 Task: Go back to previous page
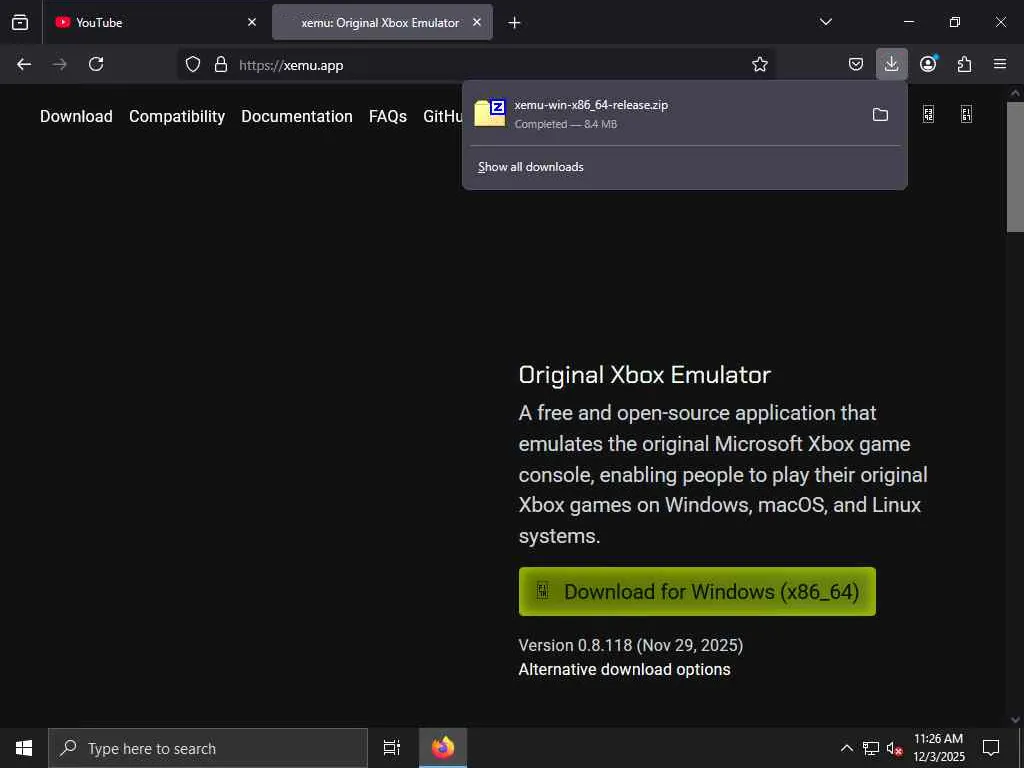[24, 64]
